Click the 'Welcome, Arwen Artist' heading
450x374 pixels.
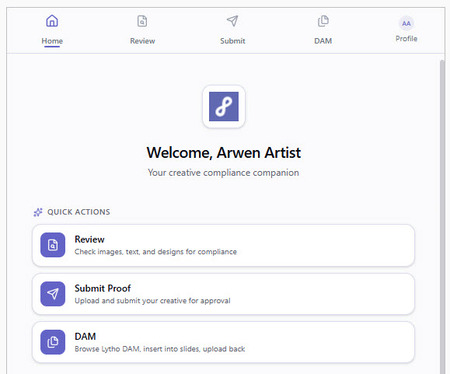(224, 153)
